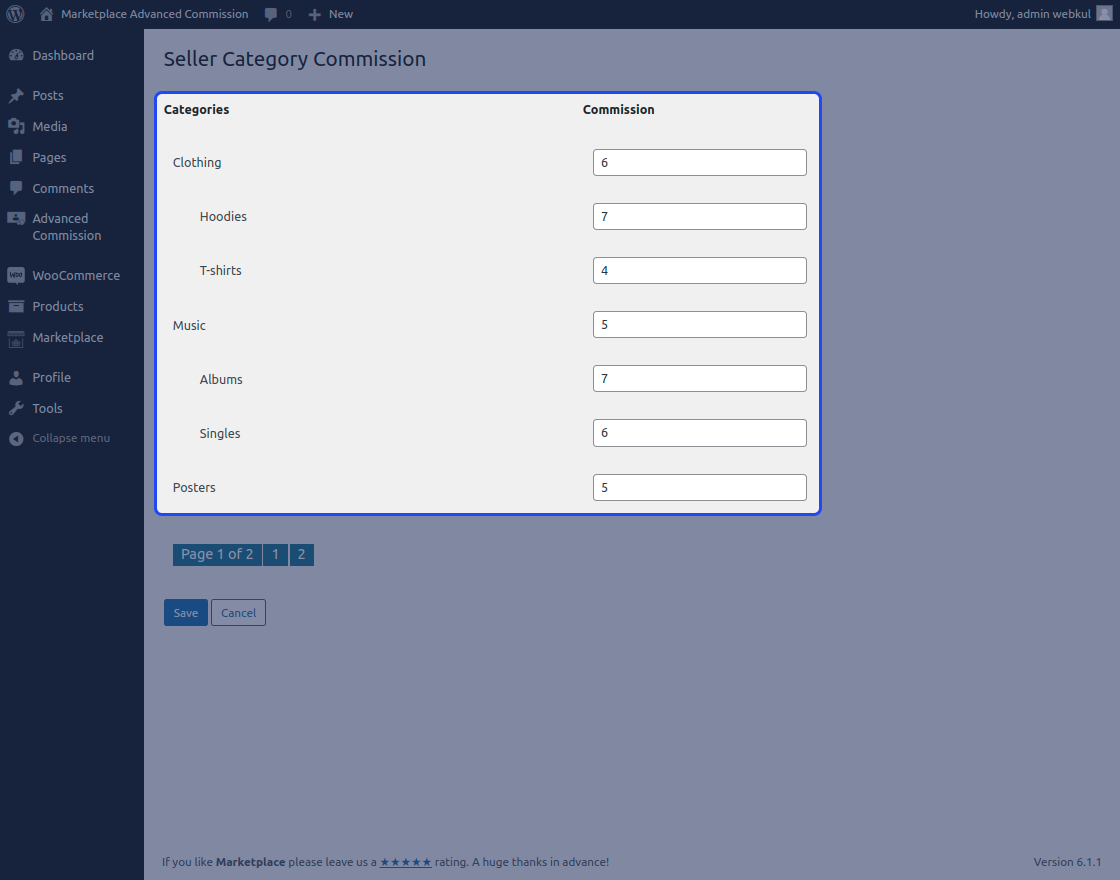Click the Hoodies commission input field
Image resolution: width=1120 pixels, height=880 pixels.
coord(699,216)
